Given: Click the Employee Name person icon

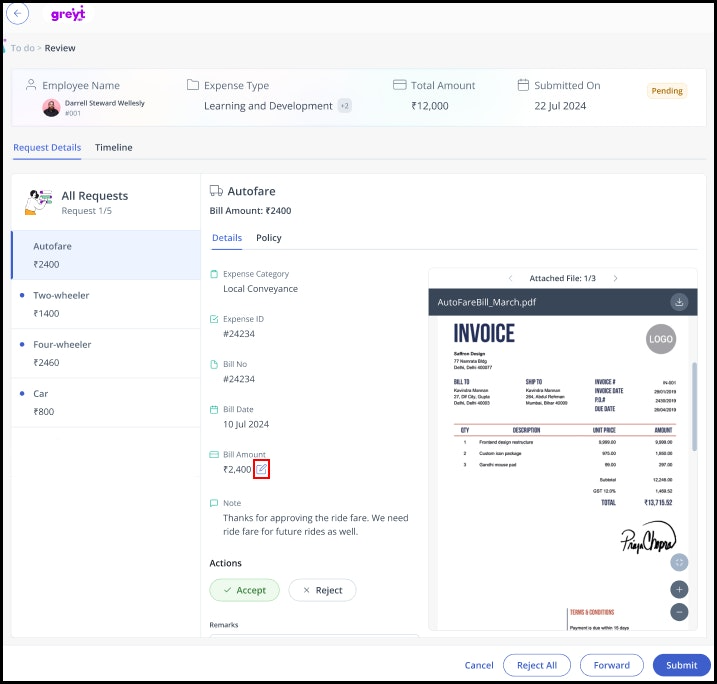Looking at the screenshot, I should point(31,85).
